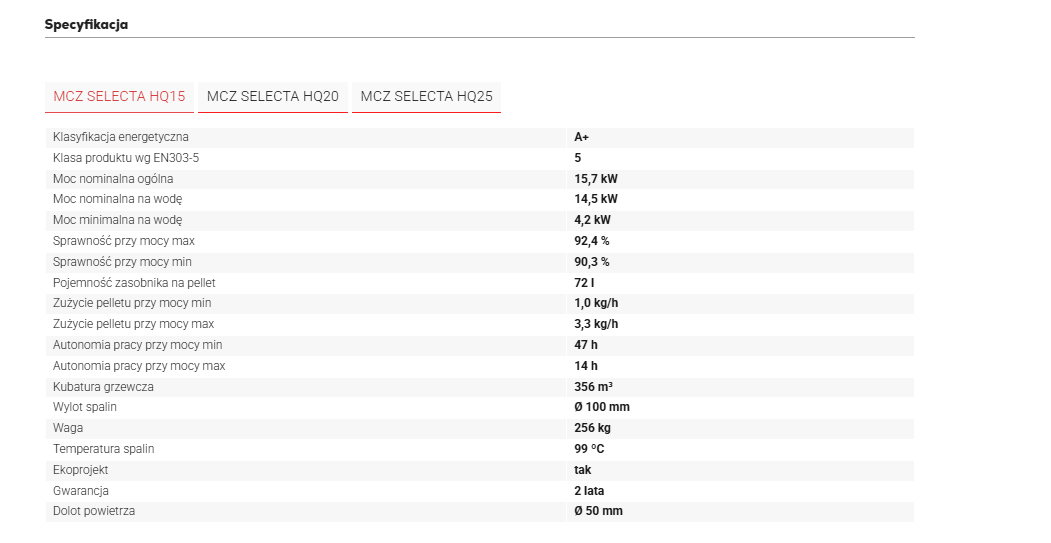Image resolution: width=1051 pixels, height=543 pixels.
Task: Click the Specyfikacja section heading
Action: coord(86,24)
